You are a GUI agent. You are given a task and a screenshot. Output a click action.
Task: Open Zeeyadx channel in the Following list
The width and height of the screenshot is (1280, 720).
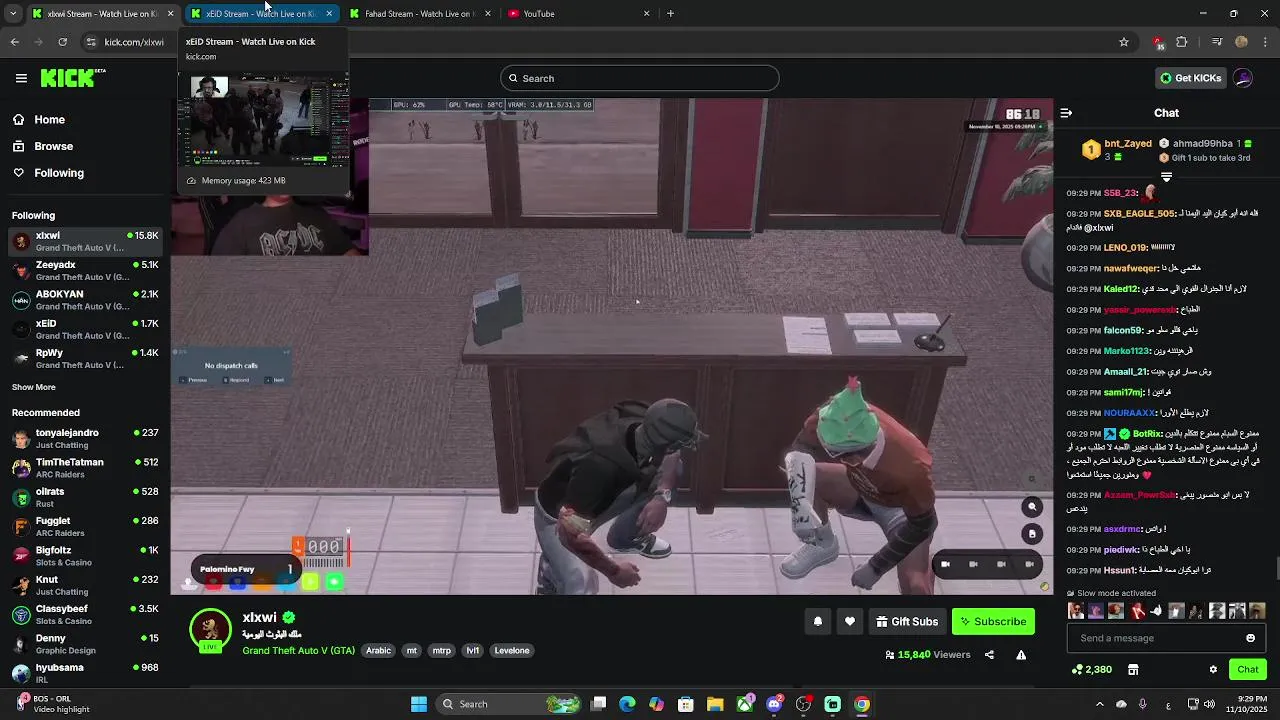click(x=85, y=271)
